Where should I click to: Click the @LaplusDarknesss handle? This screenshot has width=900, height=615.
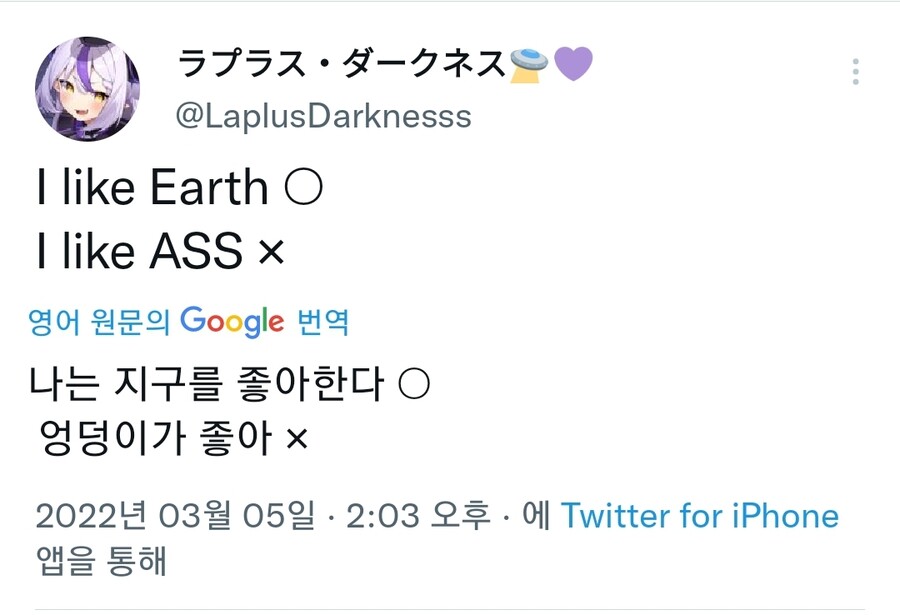[x=323, y=116]
